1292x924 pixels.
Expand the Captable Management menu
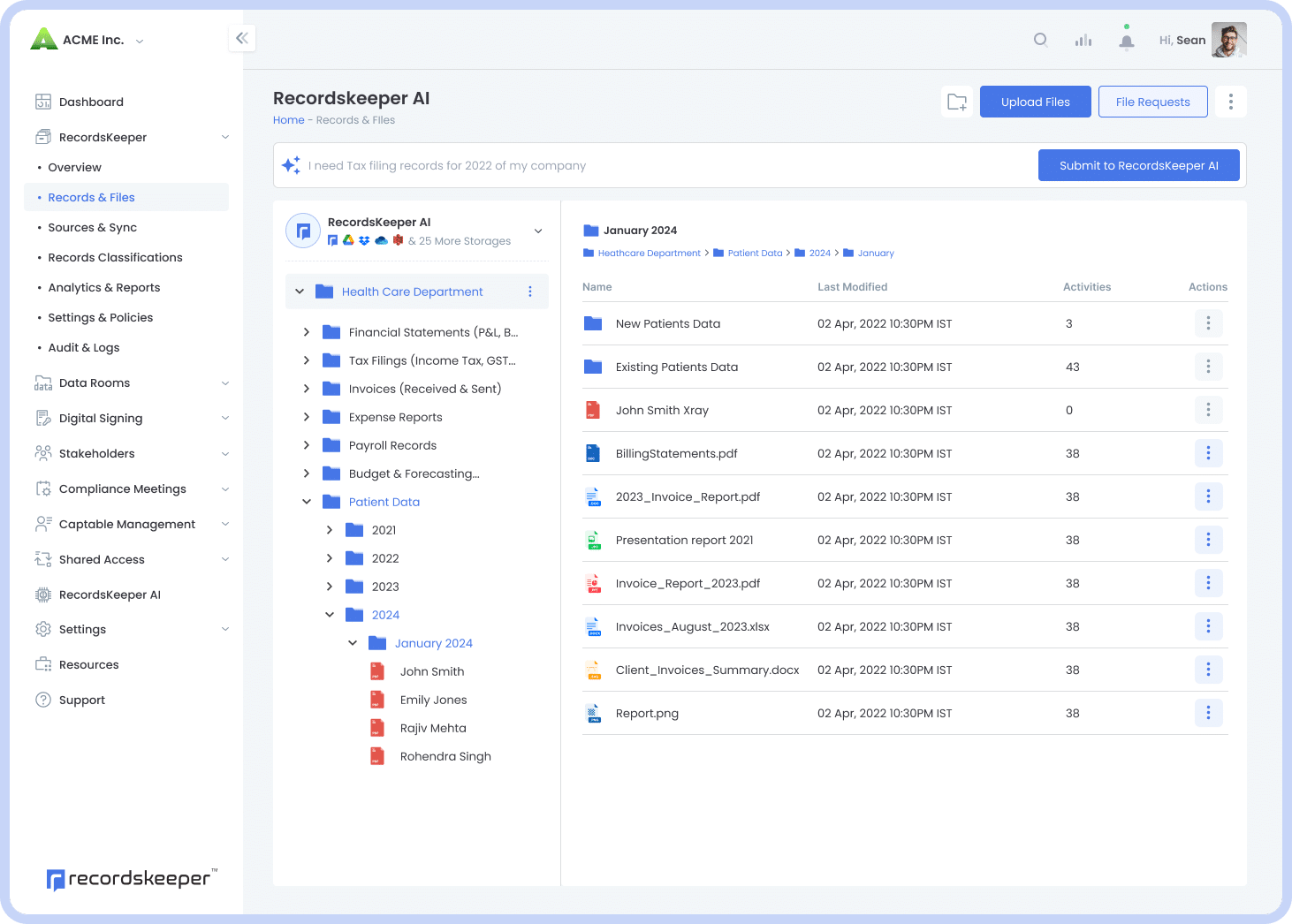225,524
